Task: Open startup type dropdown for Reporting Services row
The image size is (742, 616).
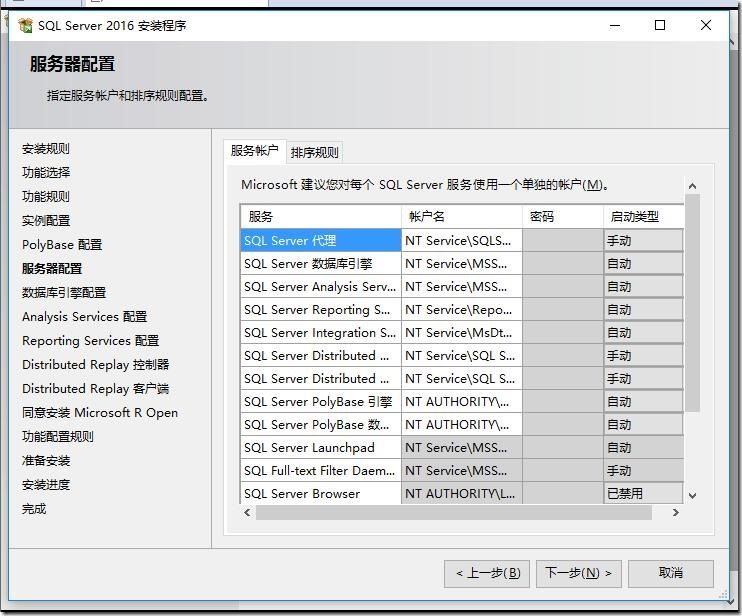Action: click(644, 310)
